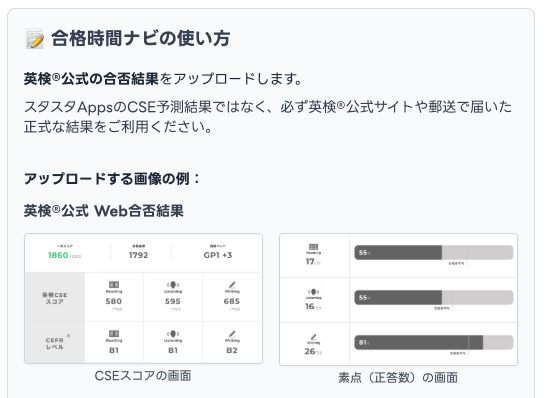The height and width of the screenshot is (398, 545).
Task: Open the CSE score example image
Action: coord(143,299)
